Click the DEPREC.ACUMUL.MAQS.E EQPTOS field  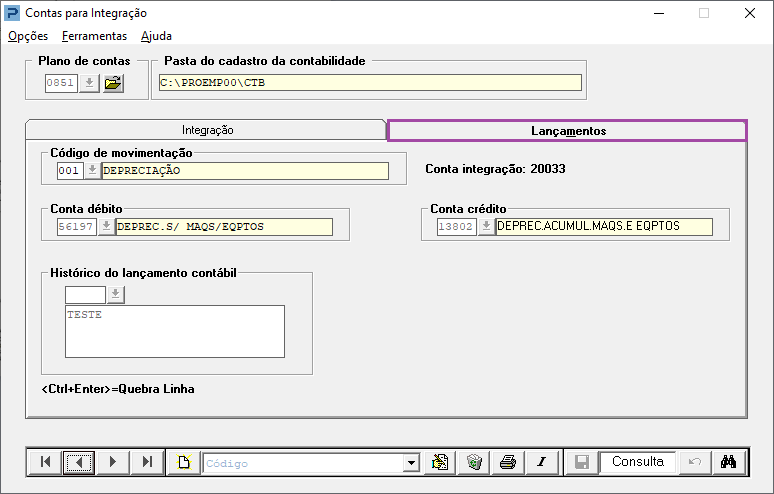pos(604,227)
